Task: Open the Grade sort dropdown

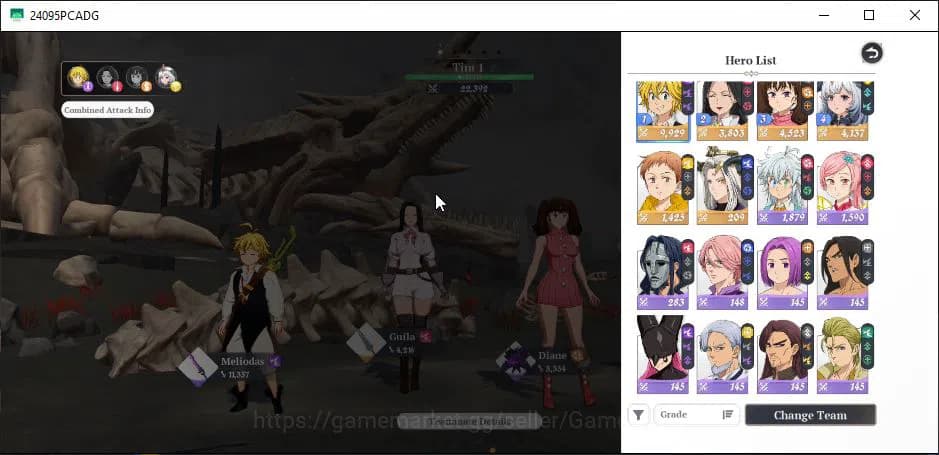Action: pos(696,415)
